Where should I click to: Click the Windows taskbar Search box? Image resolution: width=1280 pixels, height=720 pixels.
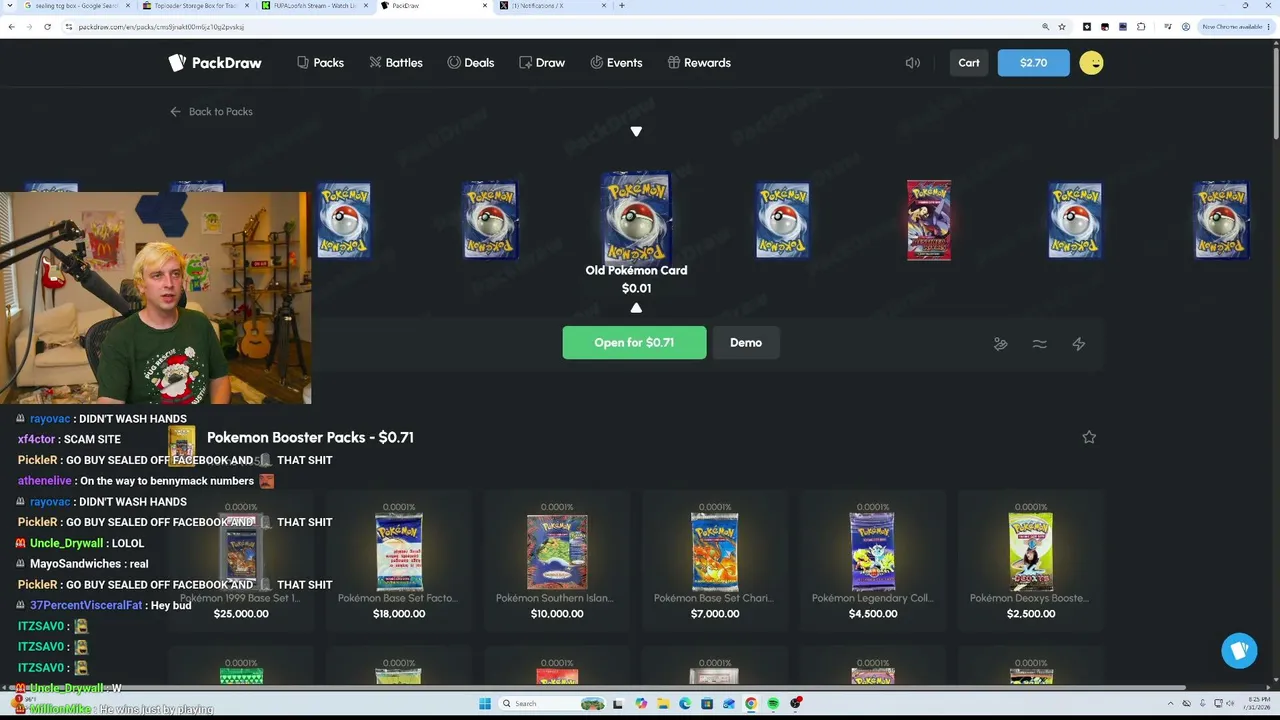(553, 704)
